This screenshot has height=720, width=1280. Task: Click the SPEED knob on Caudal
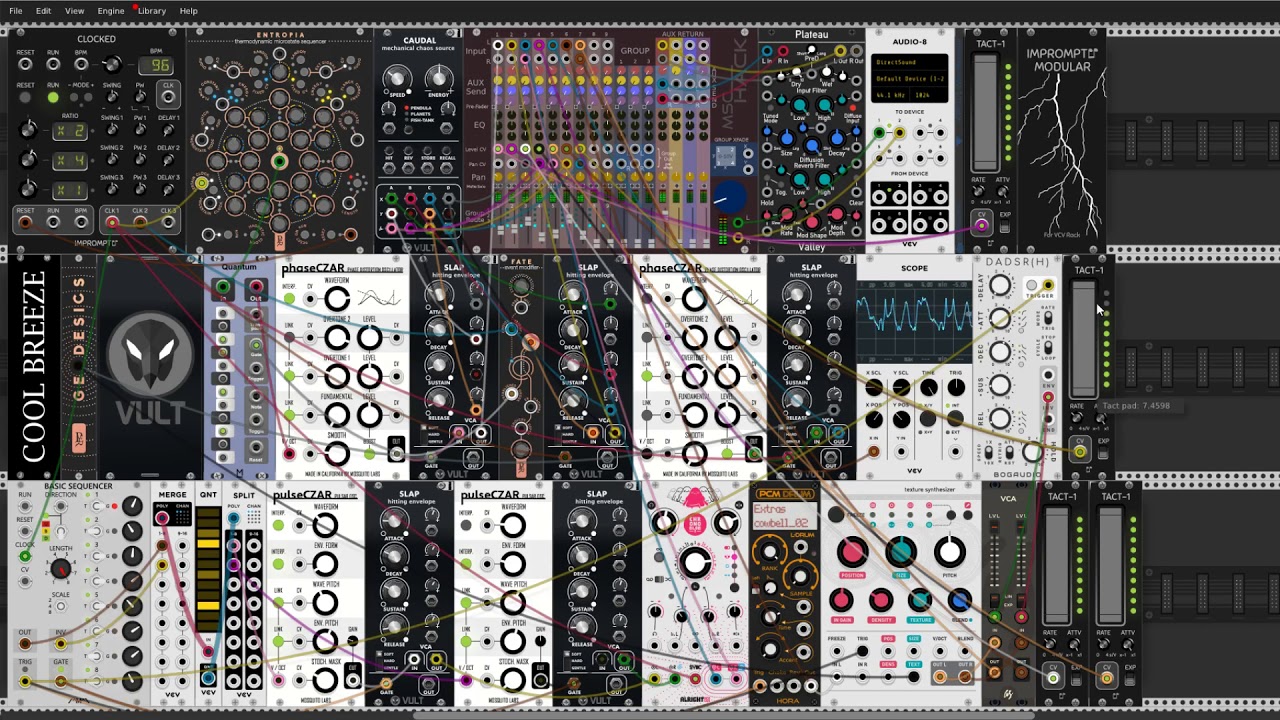(x=397, y=79)
